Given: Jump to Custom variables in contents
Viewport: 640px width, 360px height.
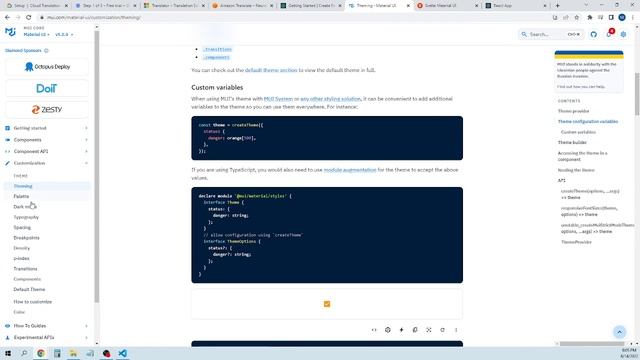Looking at the screenshot, I should point(578,132).
